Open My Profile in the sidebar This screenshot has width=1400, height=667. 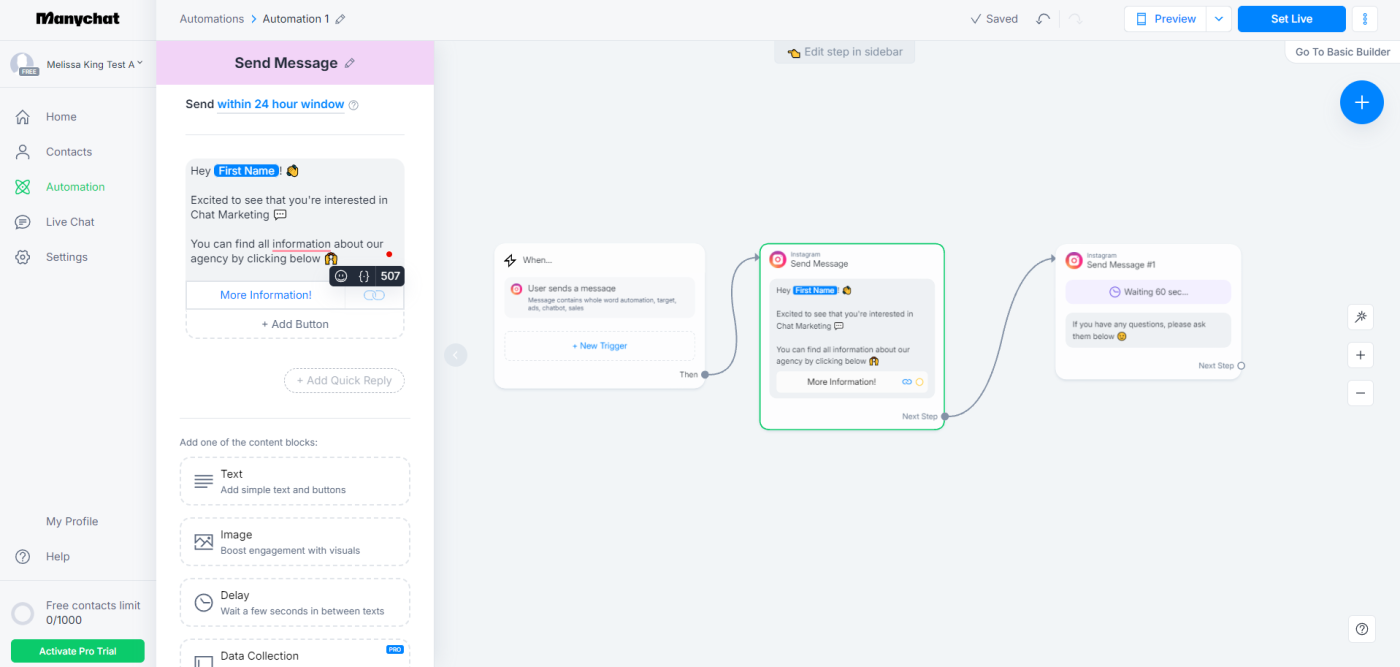pos(72,521)
